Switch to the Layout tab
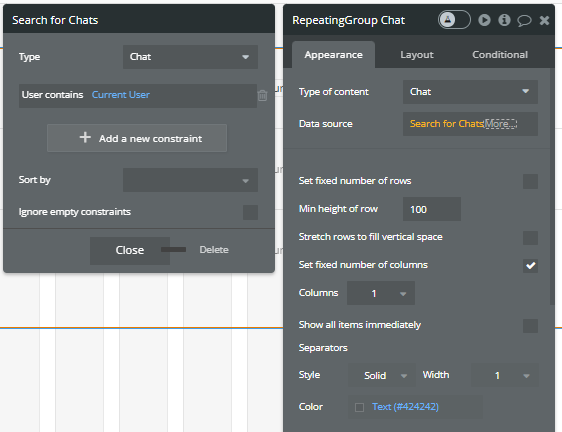The image size is (562, 432). coord(416,55)
